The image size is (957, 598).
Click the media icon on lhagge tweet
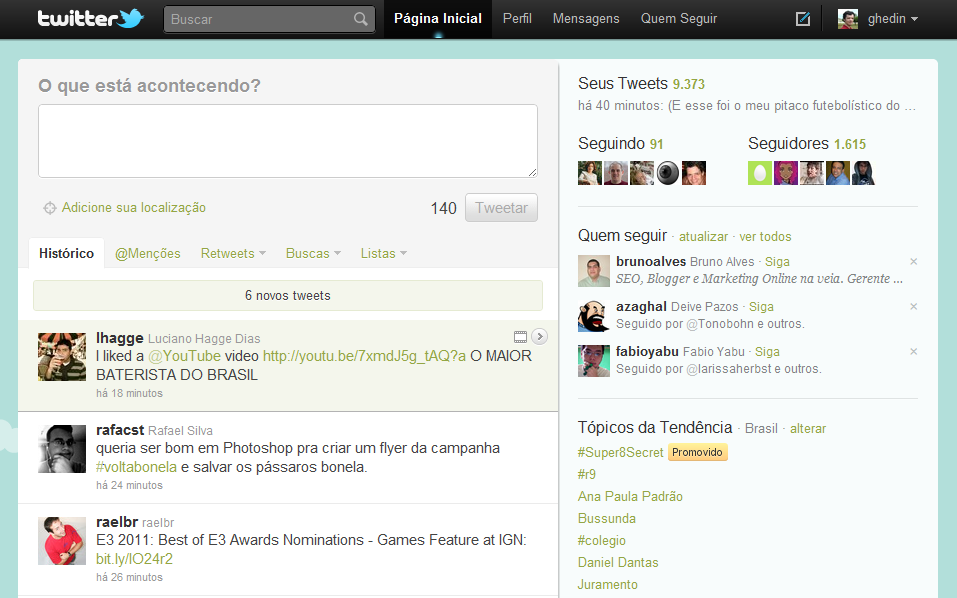point(520,336)
